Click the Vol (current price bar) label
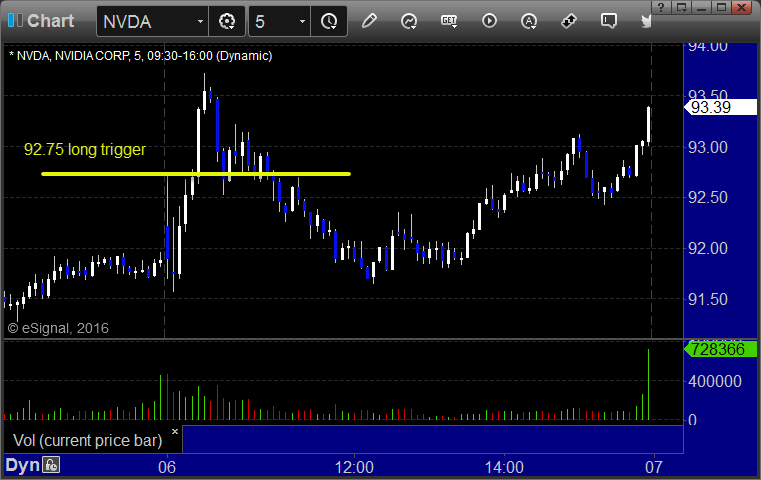 tap(88, 441)
